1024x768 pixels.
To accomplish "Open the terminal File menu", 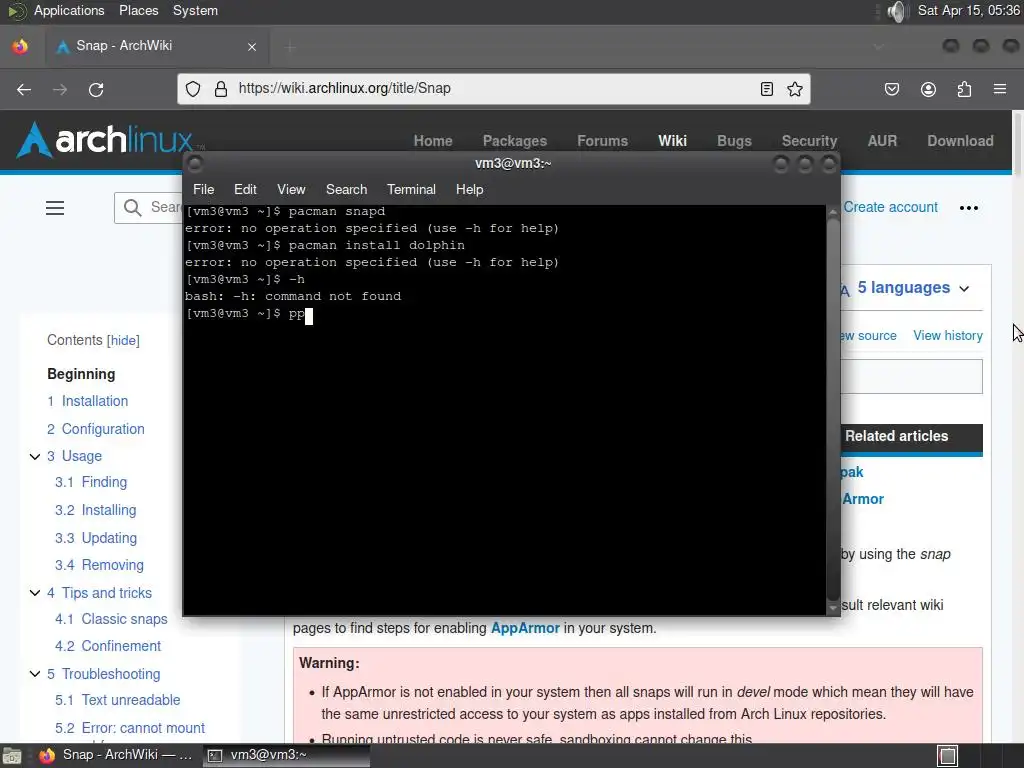I will 203,189.
